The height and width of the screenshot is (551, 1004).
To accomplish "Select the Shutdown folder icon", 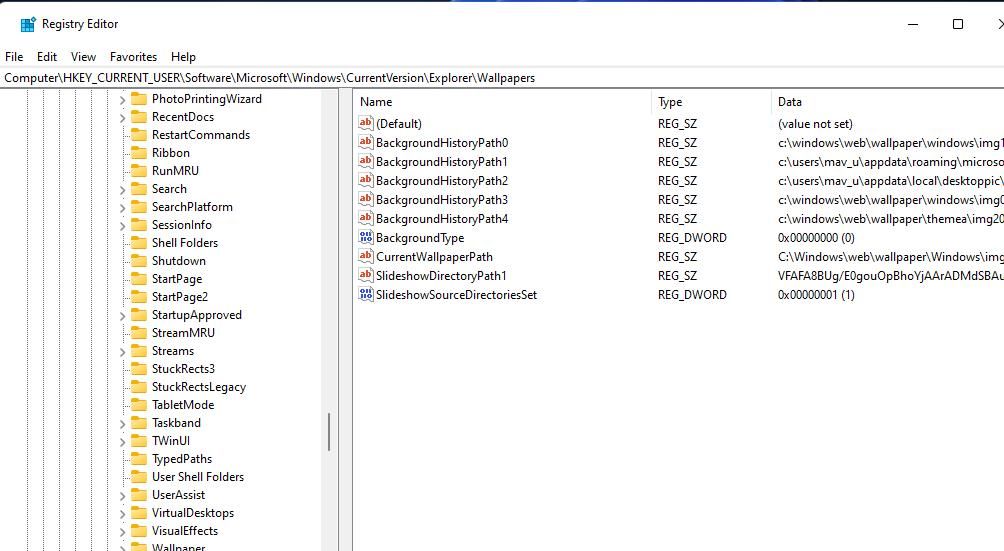I will (x=139, y=260).
